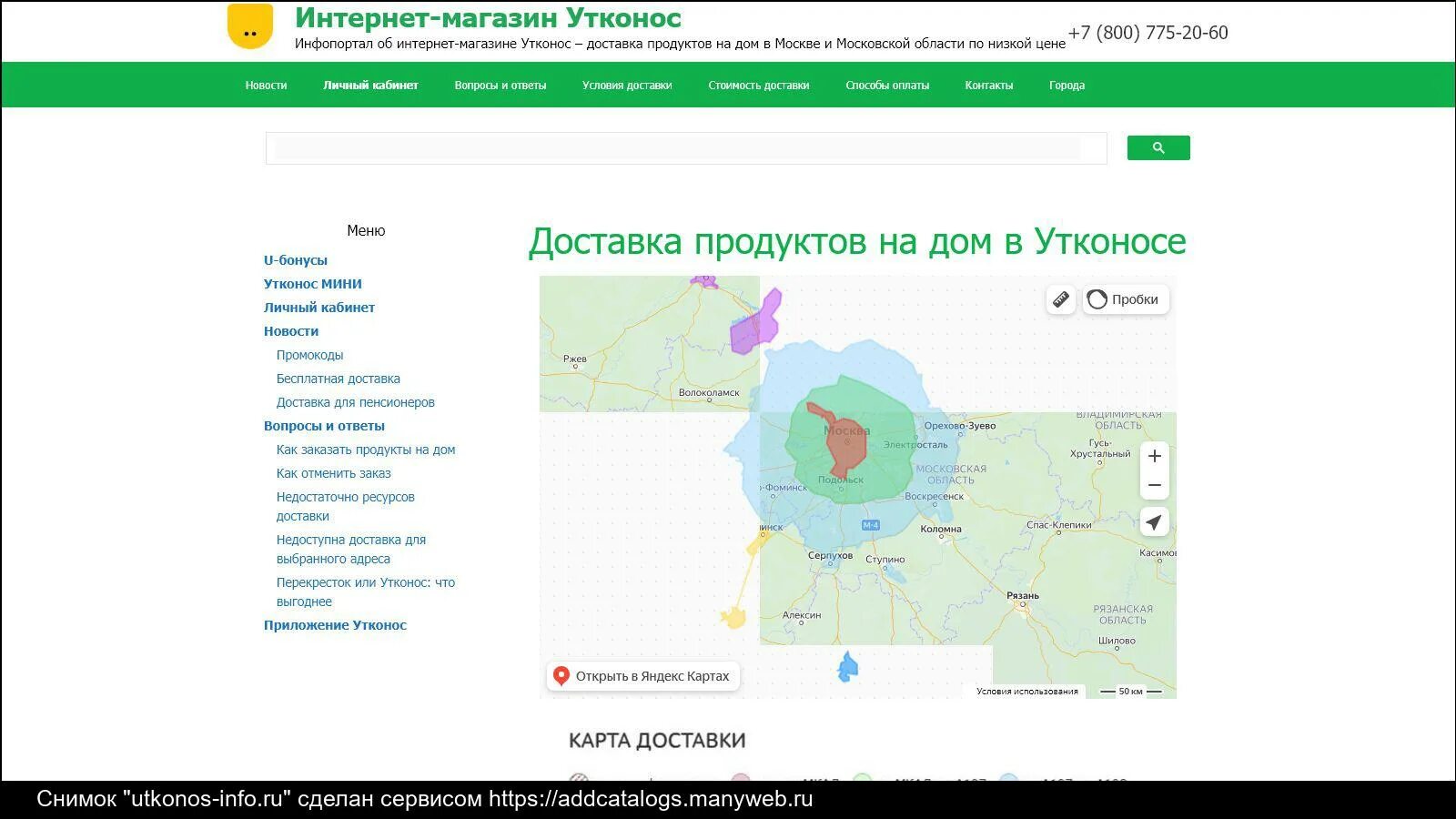1456x819 pixels.
Task: Open Личный кабинет in green navbar
Action: tap(370, 86)
